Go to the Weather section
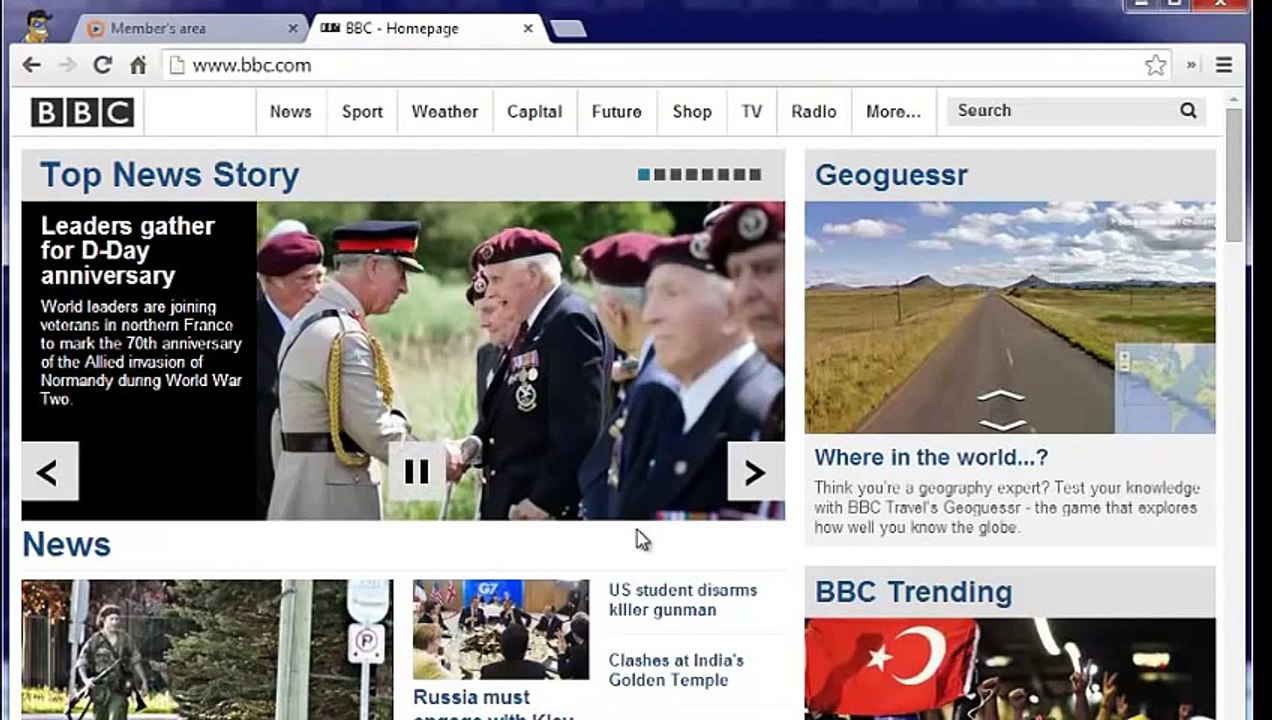This screenshot has height=720, width=1272. [x=444, y=112]
